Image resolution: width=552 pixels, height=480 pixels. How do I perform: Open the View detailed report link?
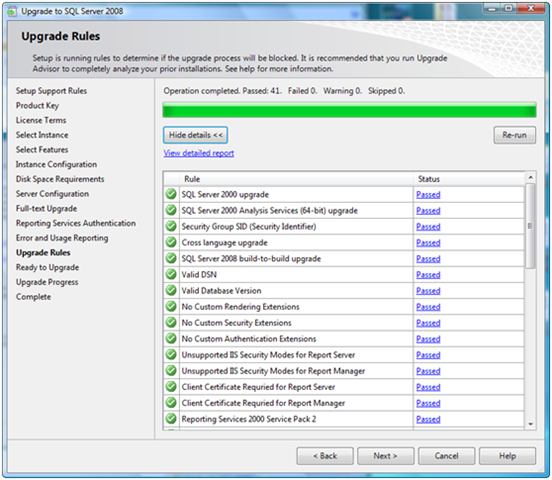coord(199,153)
